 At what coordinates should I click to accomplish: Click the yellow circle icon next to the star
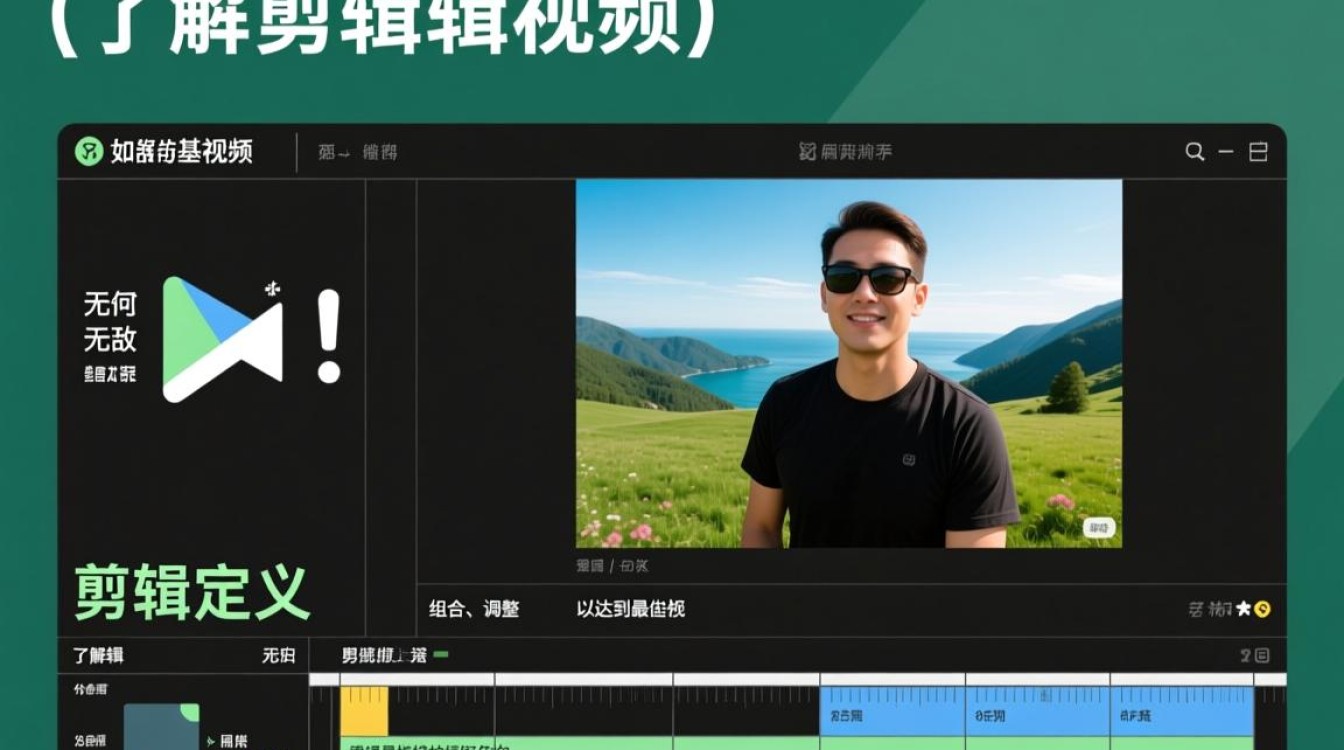click(x=1262, y=609)
